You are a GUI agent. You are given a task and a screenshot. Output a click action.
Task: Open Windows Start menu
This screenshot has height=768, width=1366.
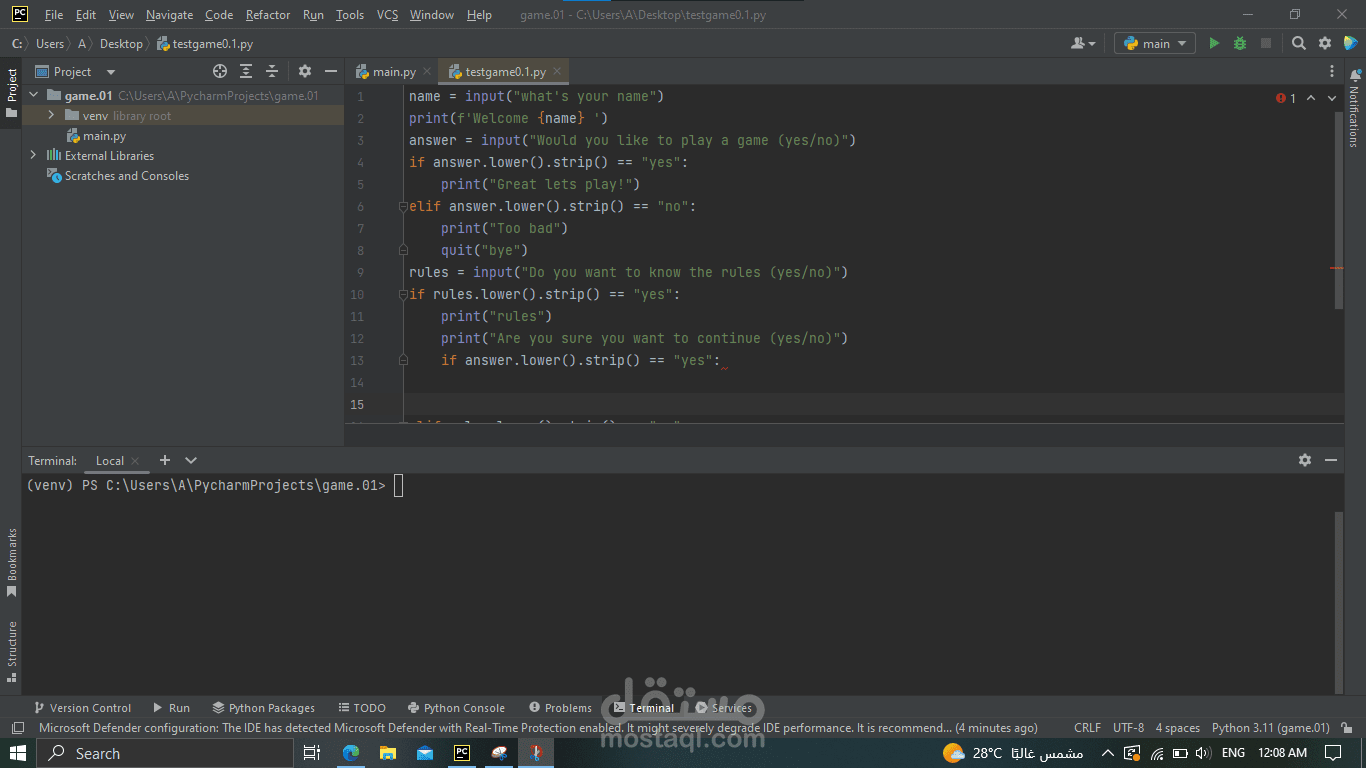pos(18,753)
